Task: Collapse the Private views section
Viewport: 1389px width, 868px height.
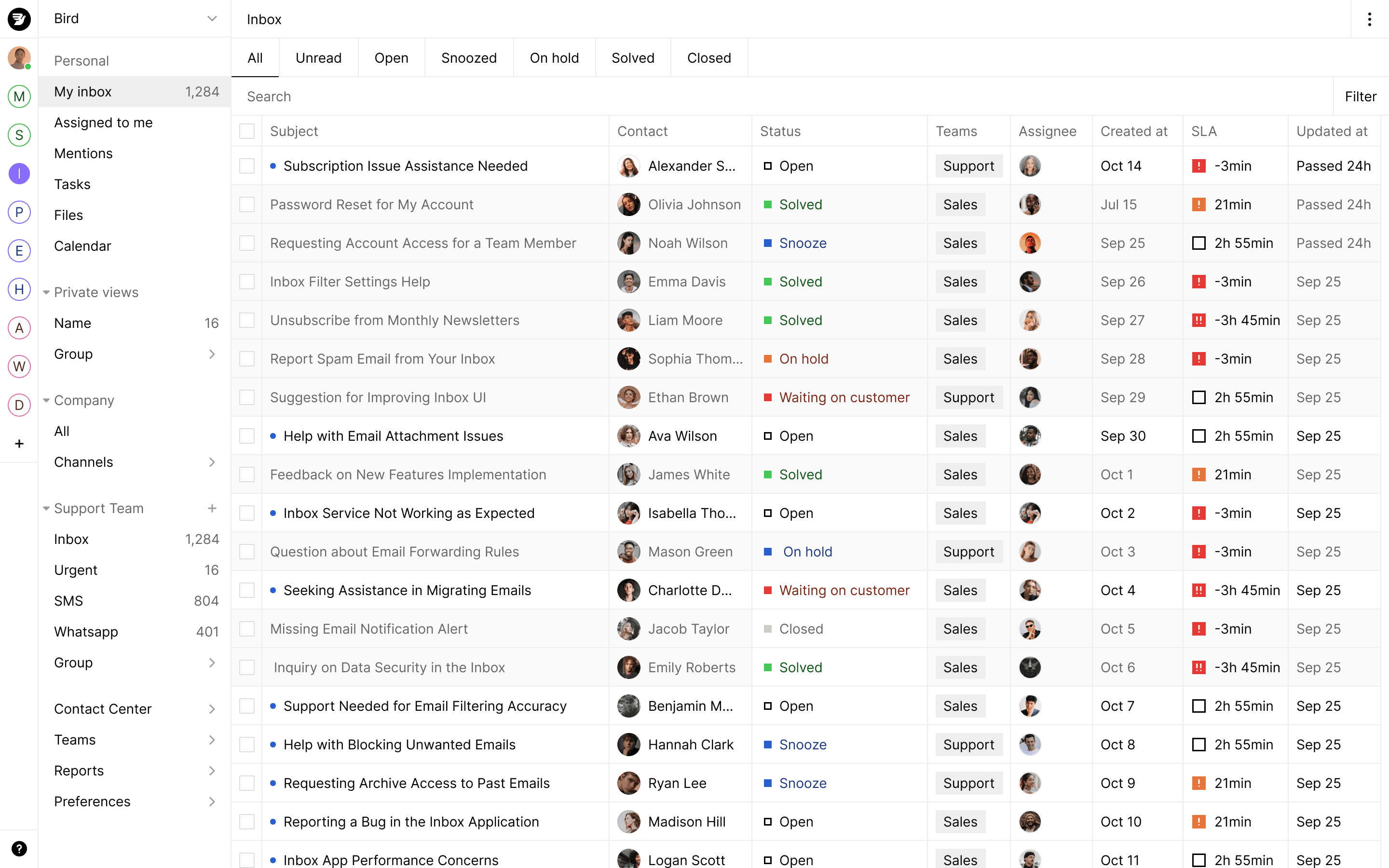Action: 46,292
